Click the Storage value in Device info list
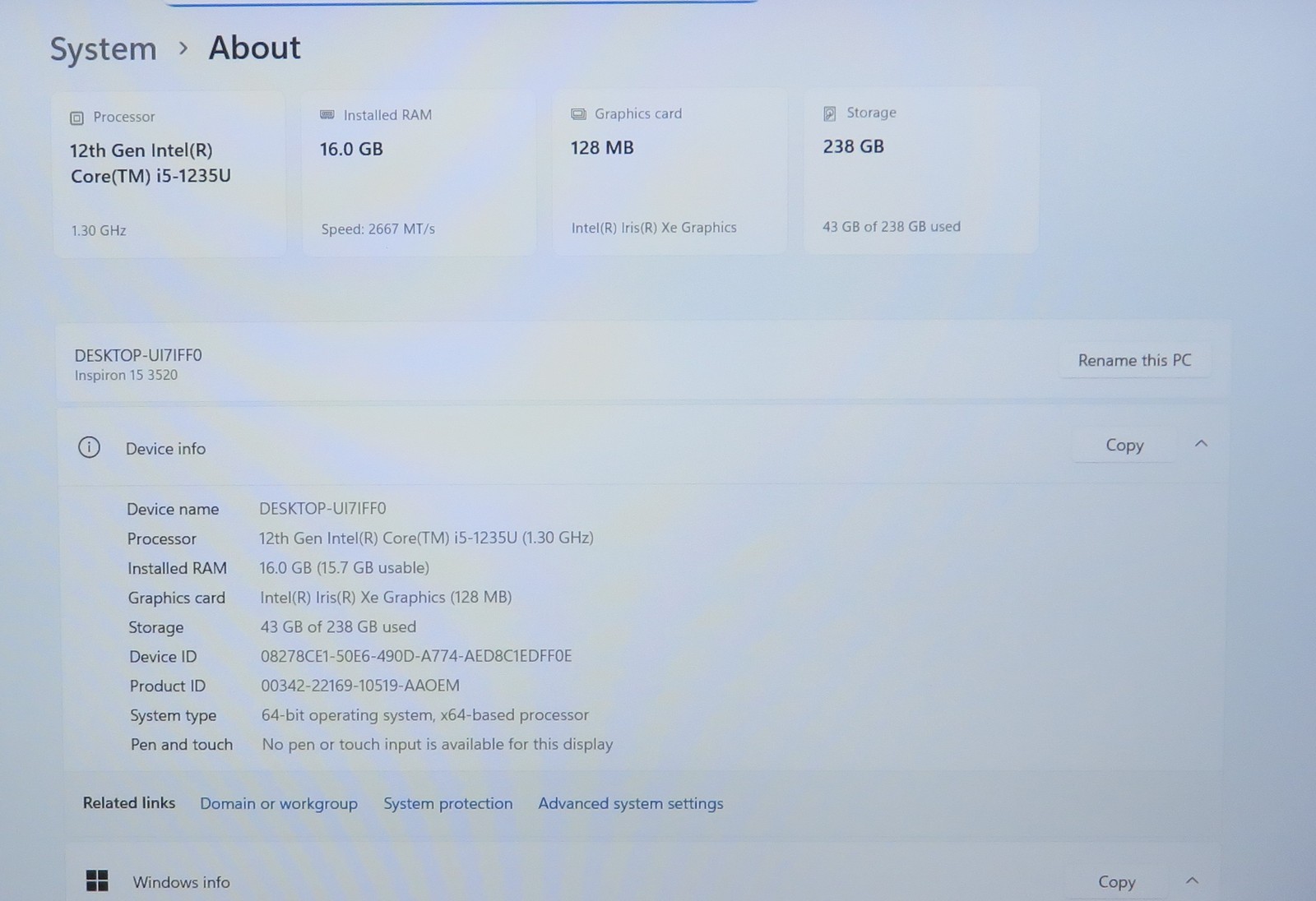The image size is (1316, 901). tap(338, 626)
